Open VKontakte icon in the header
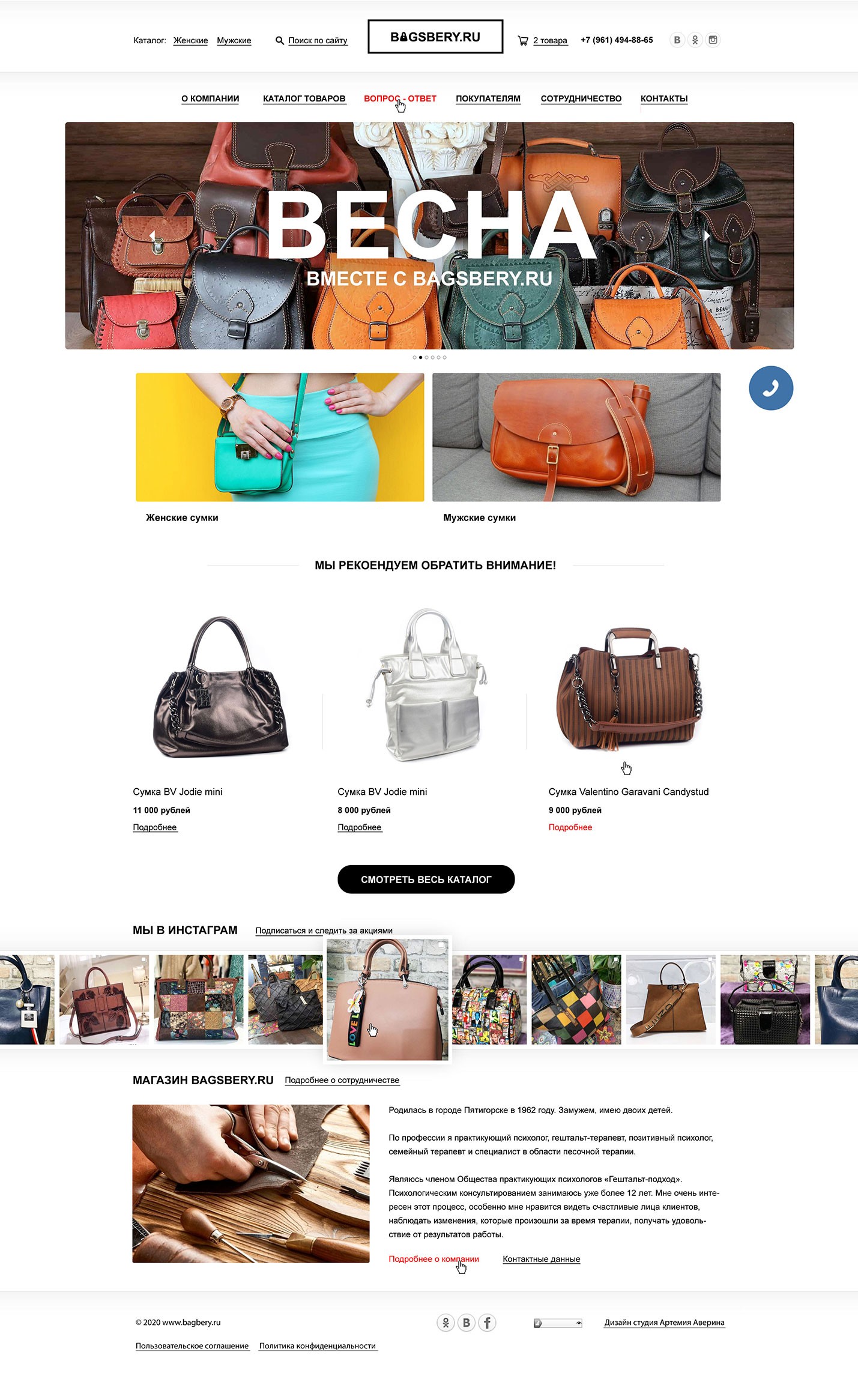Image resolution: width=858 pixels, height=1400 pixels. click(677, 40)
